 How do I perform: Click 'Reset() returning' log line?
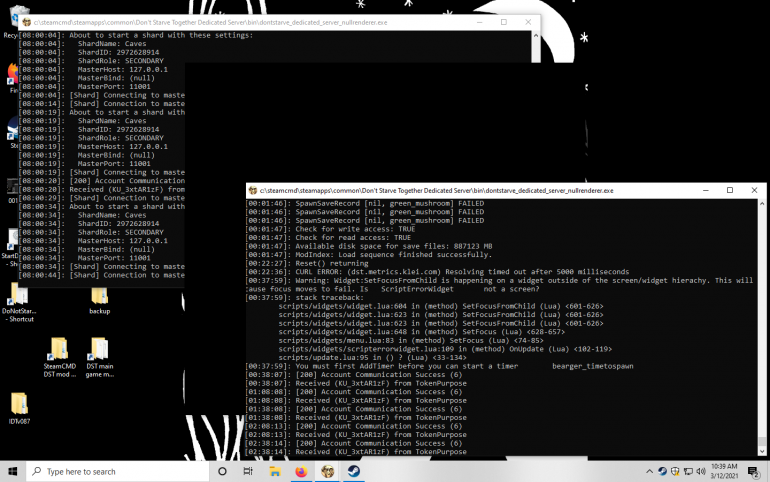306,263
